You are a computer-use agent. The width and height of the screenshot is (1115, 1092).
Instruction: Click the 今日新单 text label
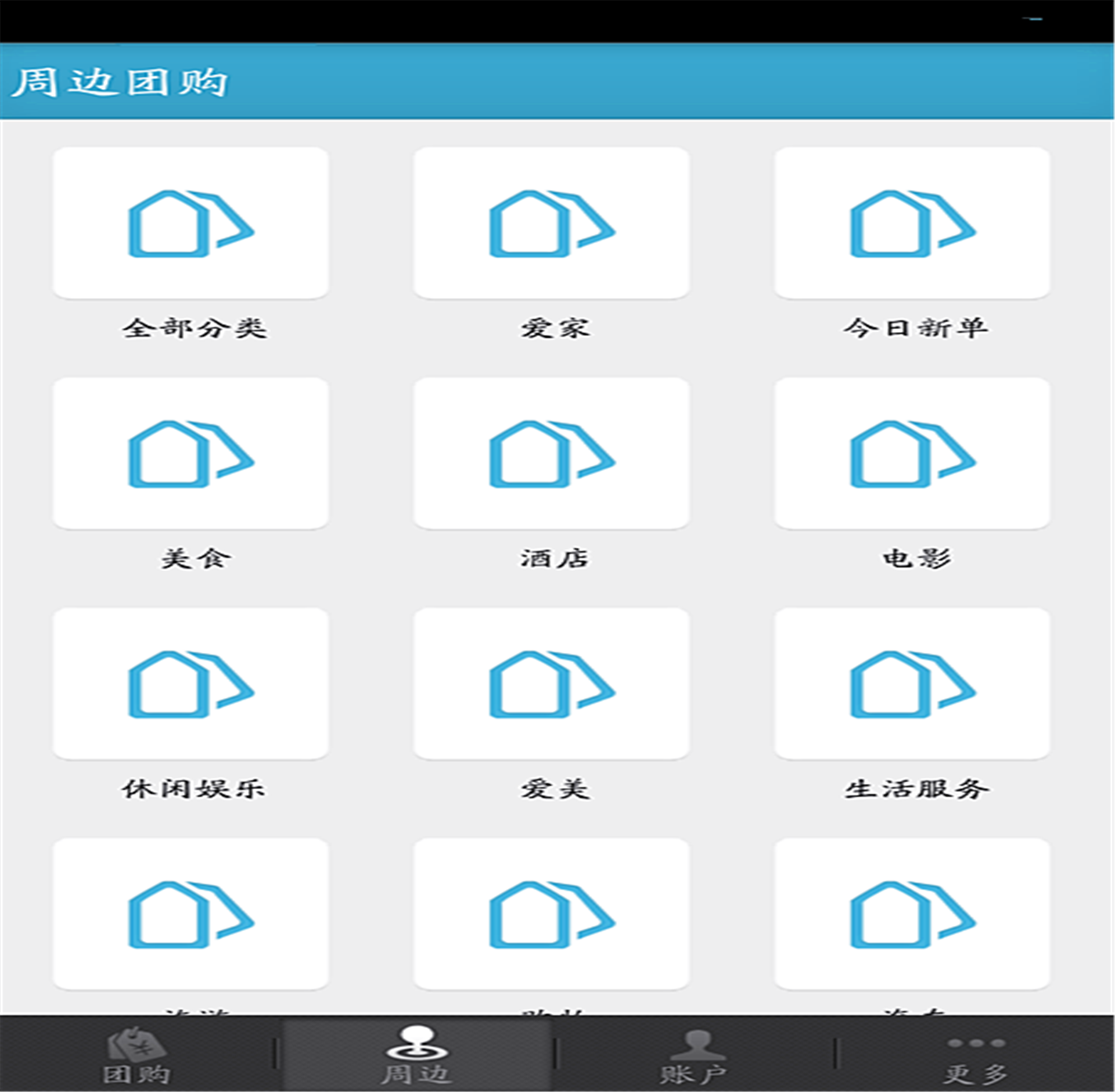(916, 328)
